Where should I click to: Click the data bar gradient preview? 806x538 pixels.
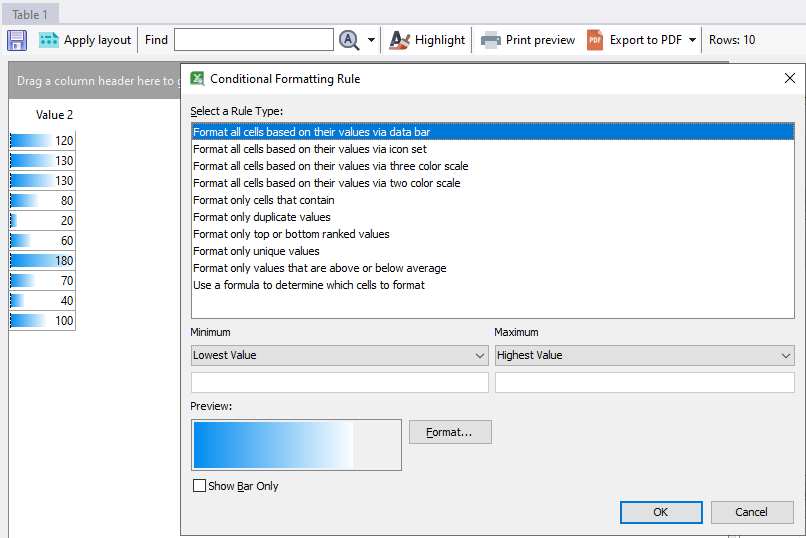[x=273, y=445]
